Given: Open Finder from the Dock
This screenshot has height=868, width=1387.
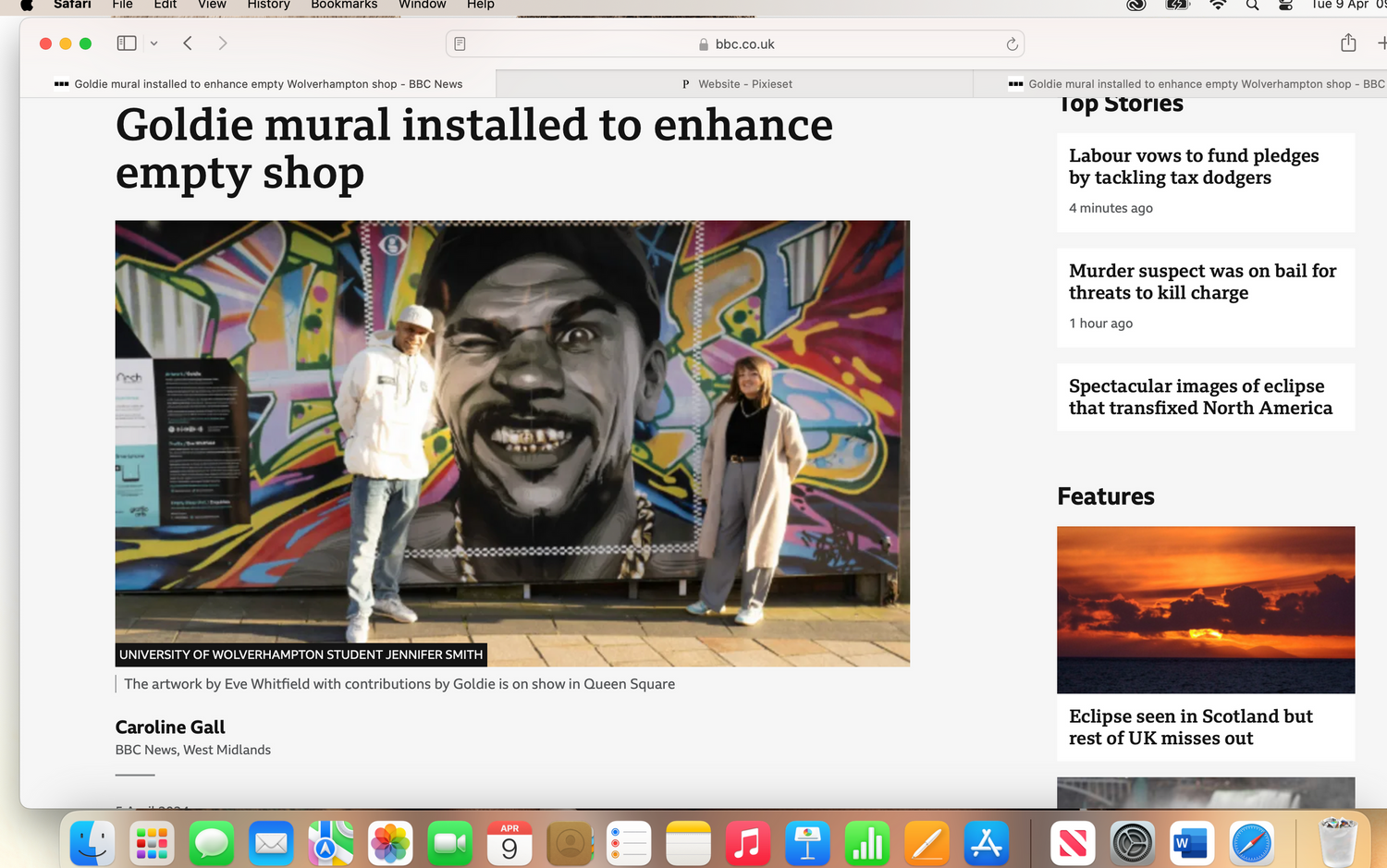Looking at the screenshot, I should point(92,843).
